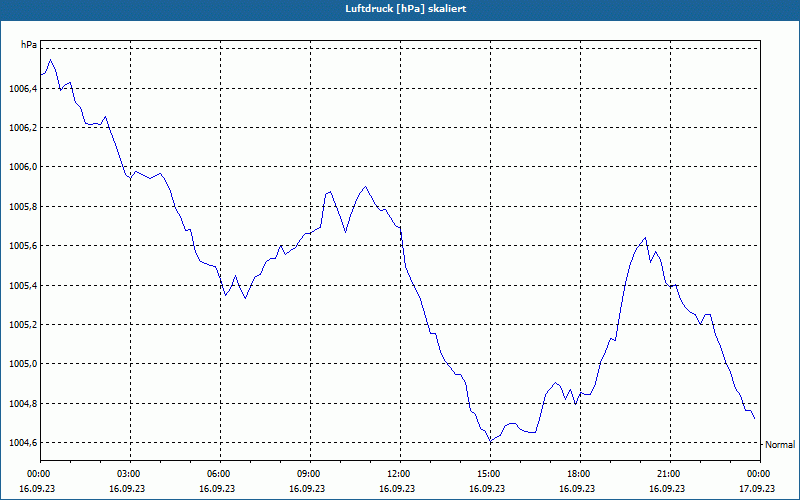This screenshot has height=500, width=800.
Task: Click the 16.09.23 date beneath 21:00
Action: pos(667,488)
